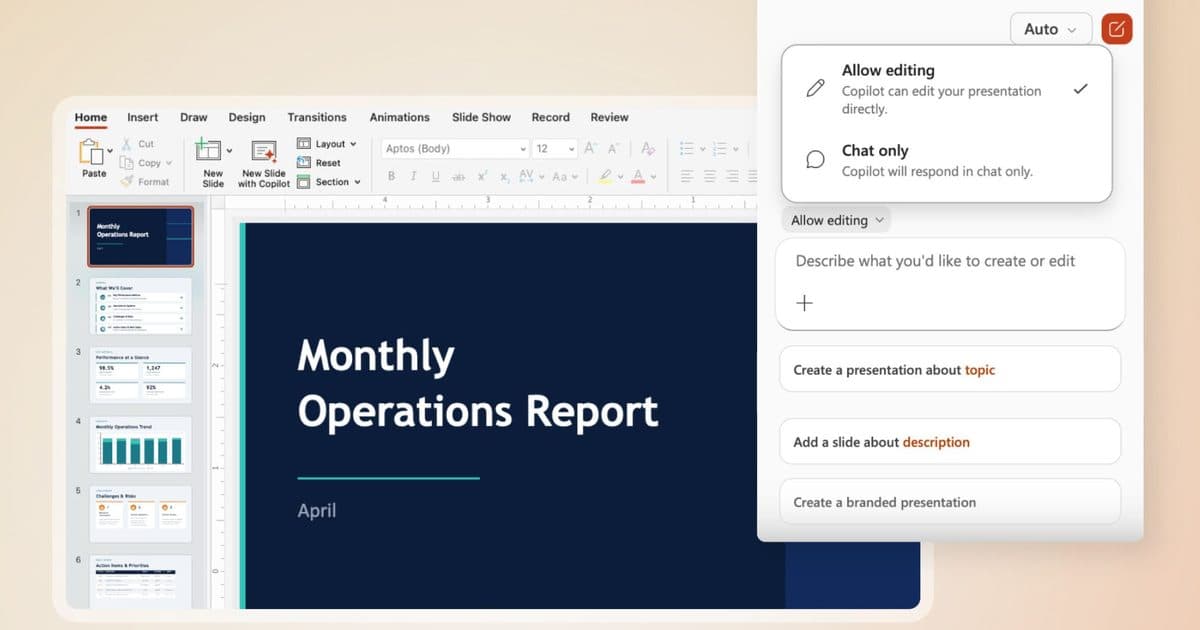The height and width of the screenshot is (630, 1200).
Task: Switch to the Animations ribbon tab
Action: [400, 117]
